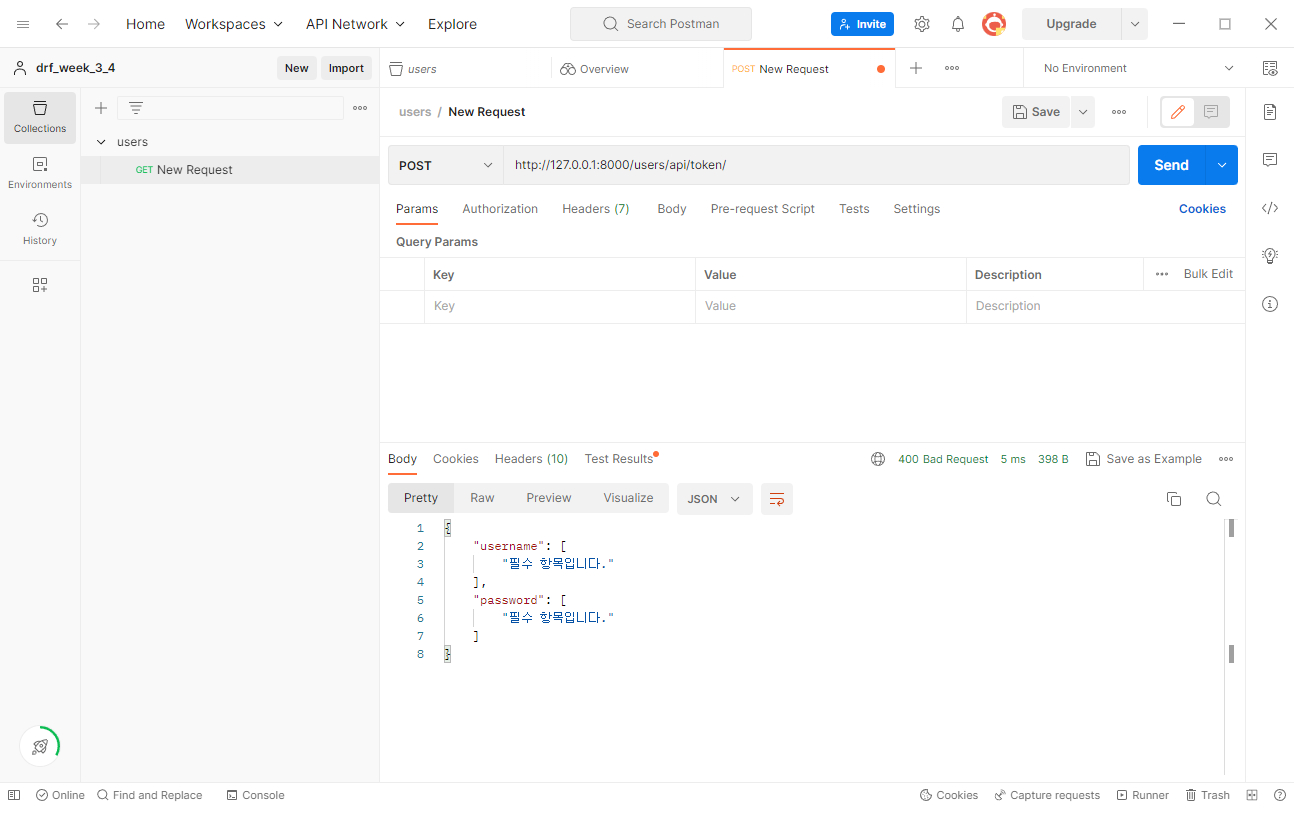This screenshot has height=819, width=1298.
Task: Open the HTTP method POST dropdown
Action: click(445, 165)
